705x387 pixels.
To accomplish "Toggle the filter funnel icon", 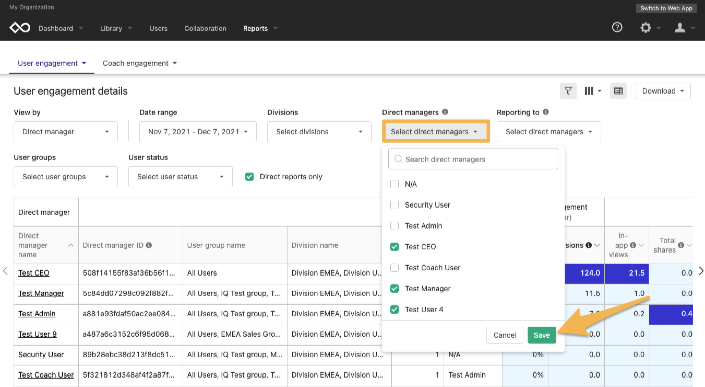I will (568, 91).
